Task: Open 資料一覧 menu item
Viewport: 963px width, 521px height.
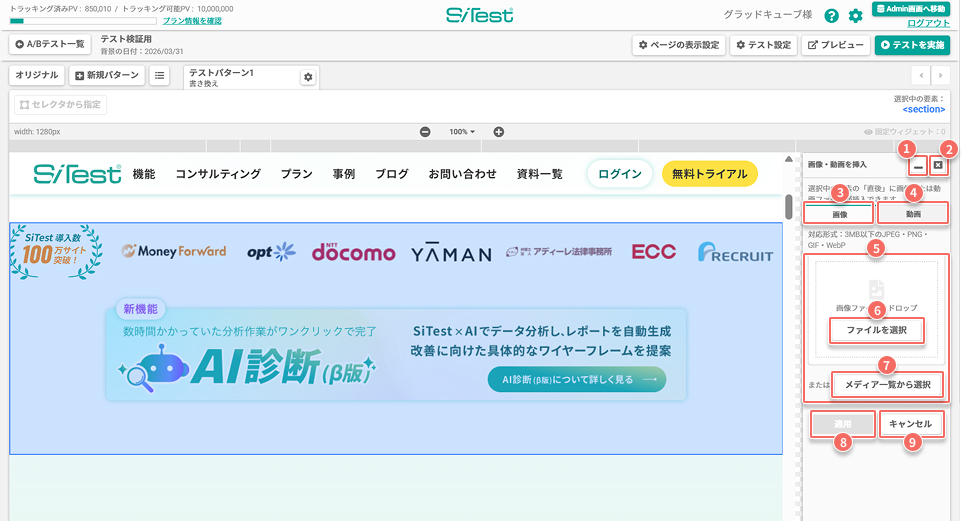Action: [540, 174]
